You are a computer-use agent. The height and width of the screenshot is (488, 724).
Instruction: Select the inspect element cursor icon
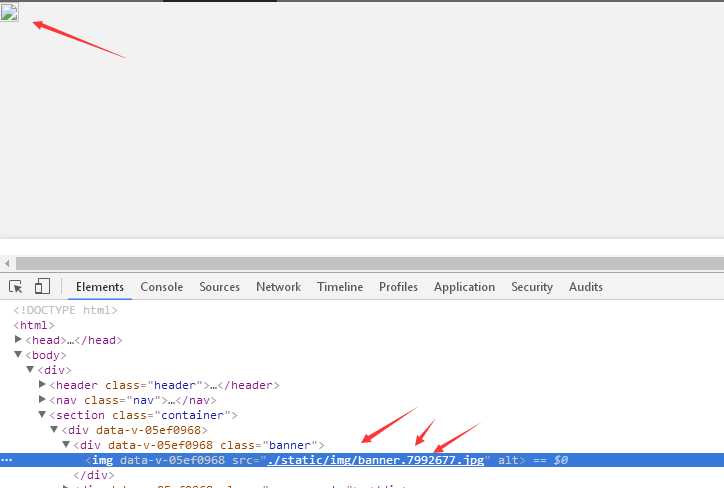[16, 287]
